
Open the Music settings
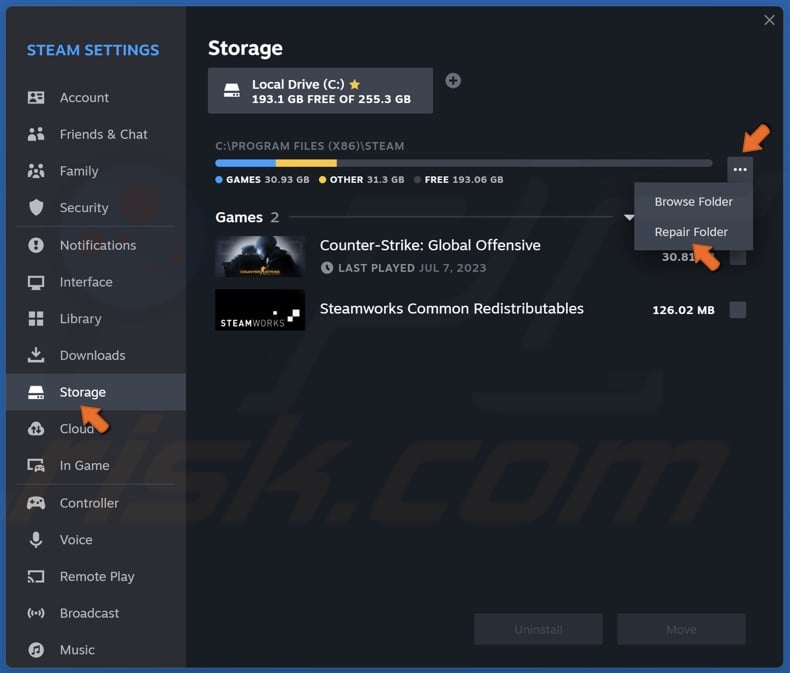coord(96,650)
